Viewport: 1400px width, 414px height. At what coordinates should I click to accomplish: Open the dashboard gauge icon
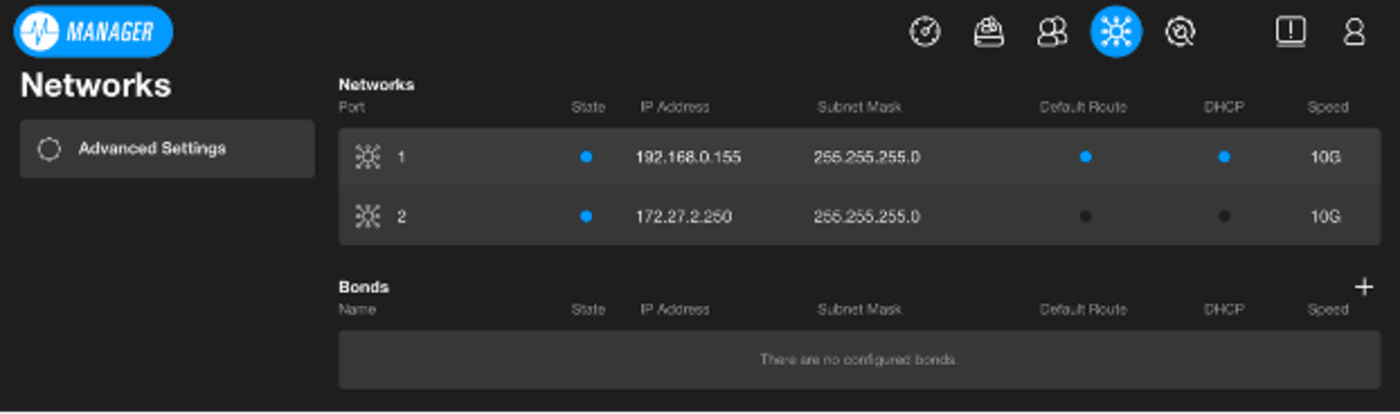coord(925,32)
